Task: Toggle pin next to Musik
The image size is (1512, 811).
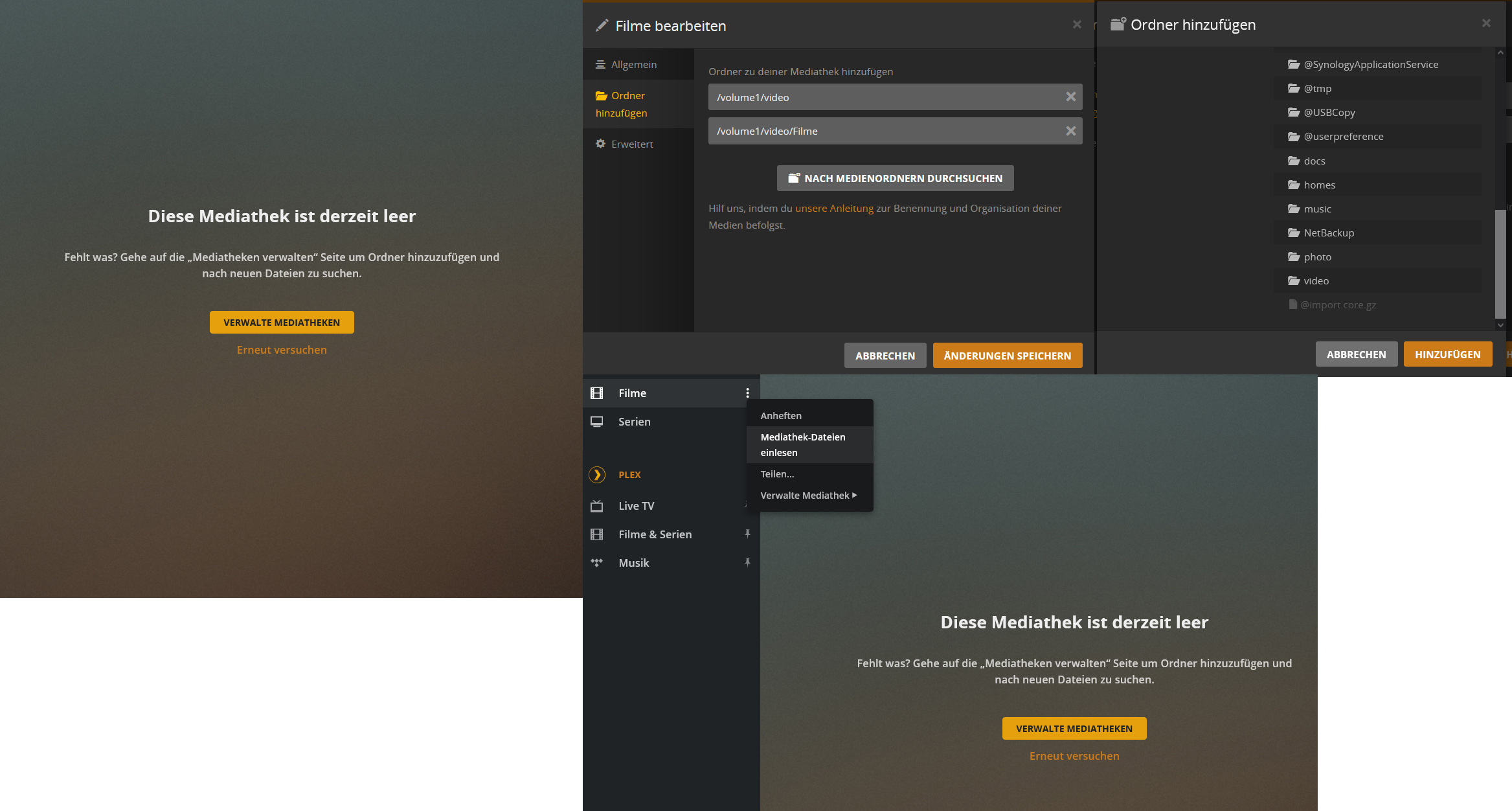Action: coord(747,563)
